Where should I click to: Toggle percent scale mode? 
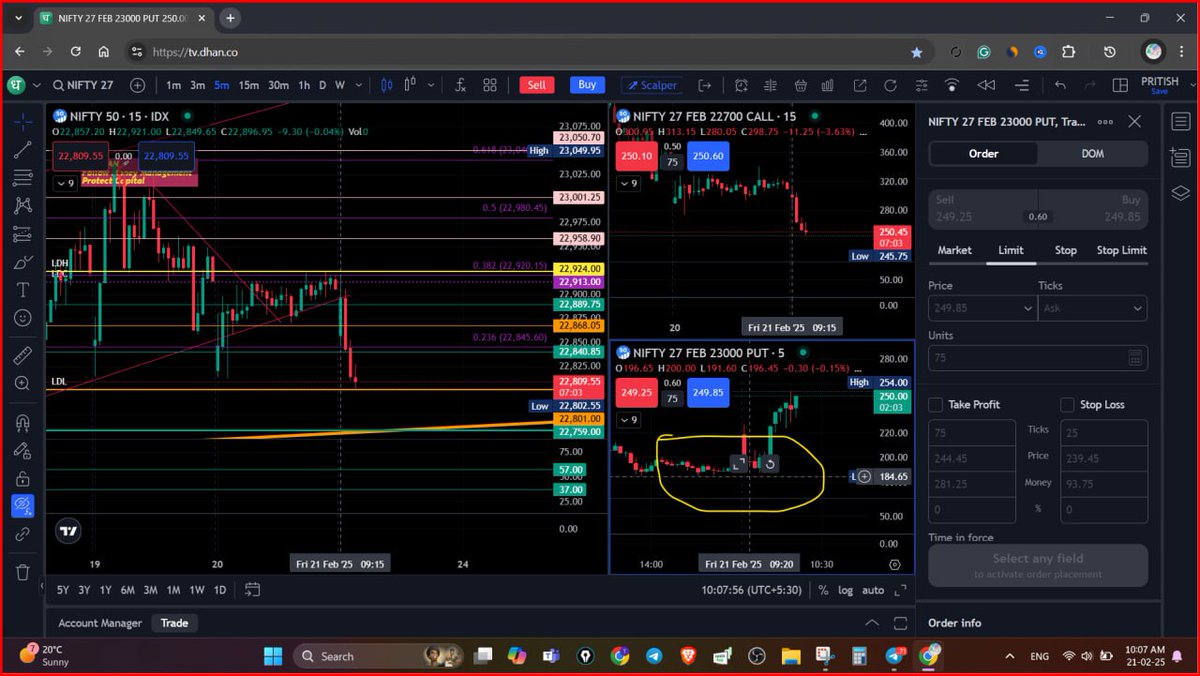pyautogui.click(x=823, y=590)
